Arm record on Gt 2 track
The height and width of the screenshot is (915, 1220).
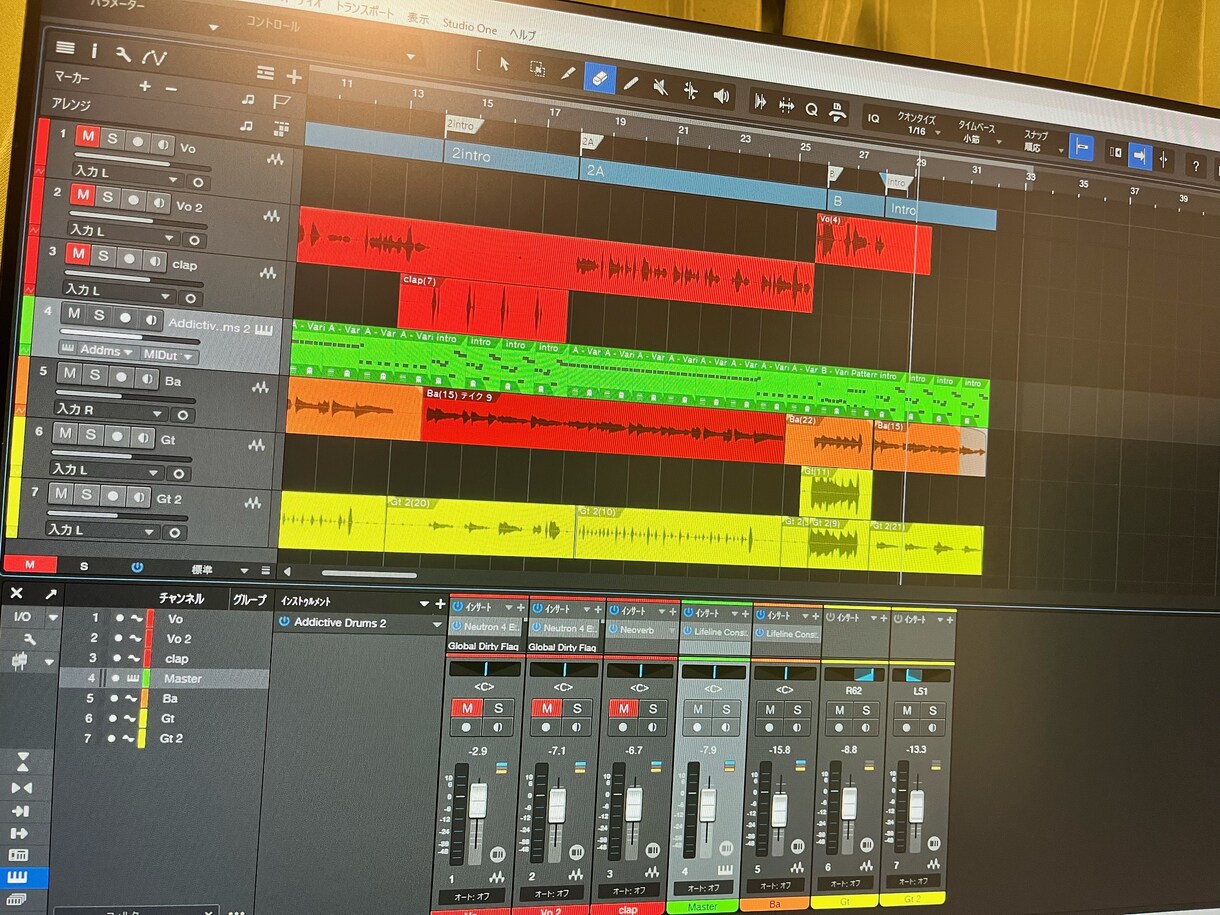[112, 495]
